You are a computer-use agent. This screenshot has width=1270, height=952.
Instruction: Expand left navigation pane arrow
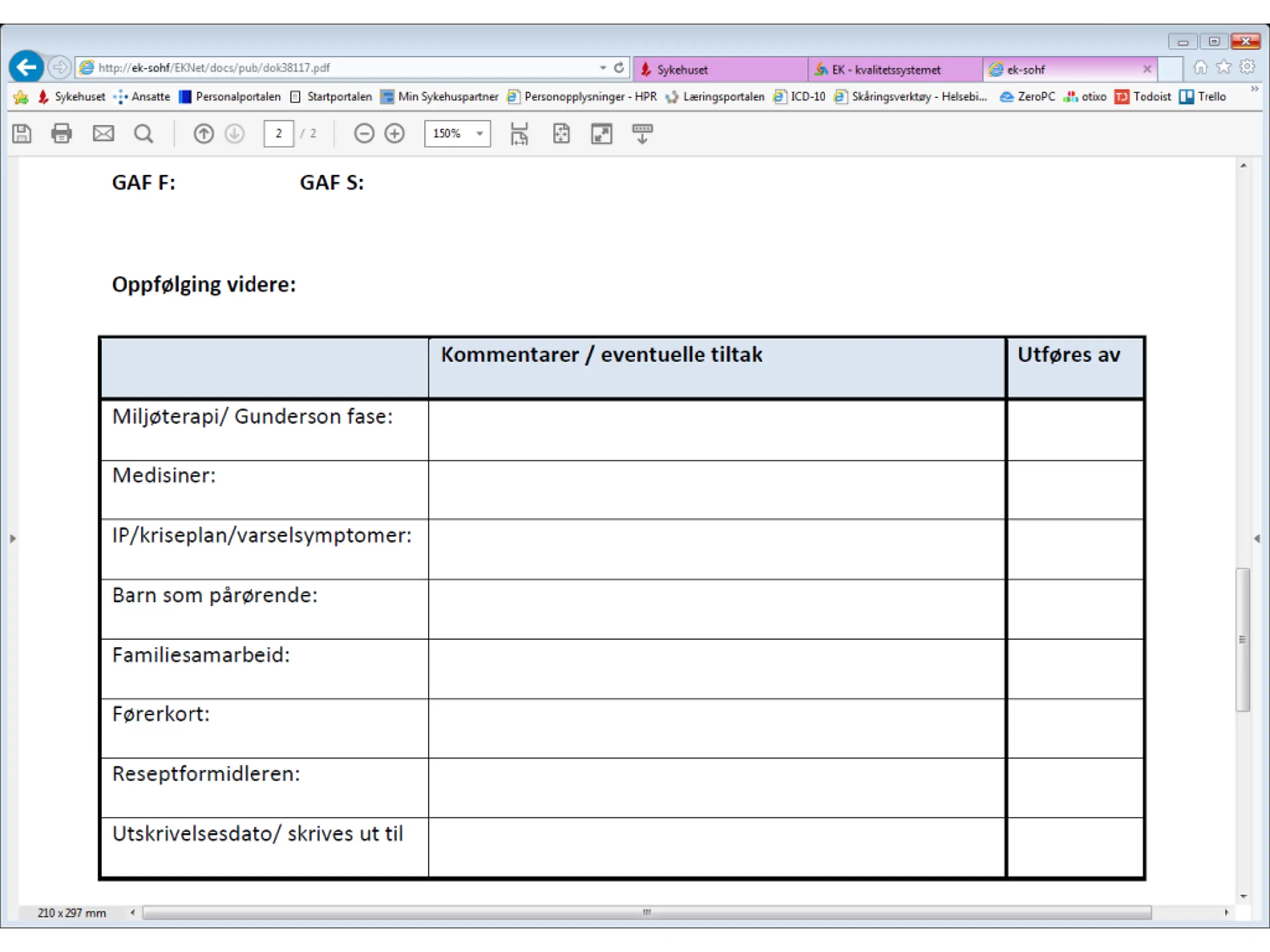tap(12, 538)
